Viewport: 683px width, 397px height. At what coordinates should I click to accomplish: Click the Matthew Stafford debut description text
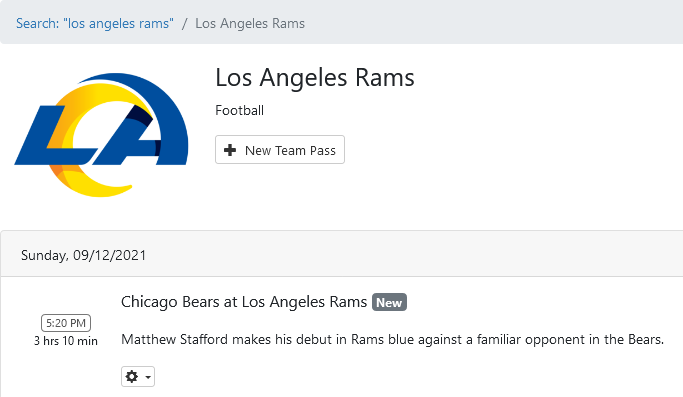[392, 339]
